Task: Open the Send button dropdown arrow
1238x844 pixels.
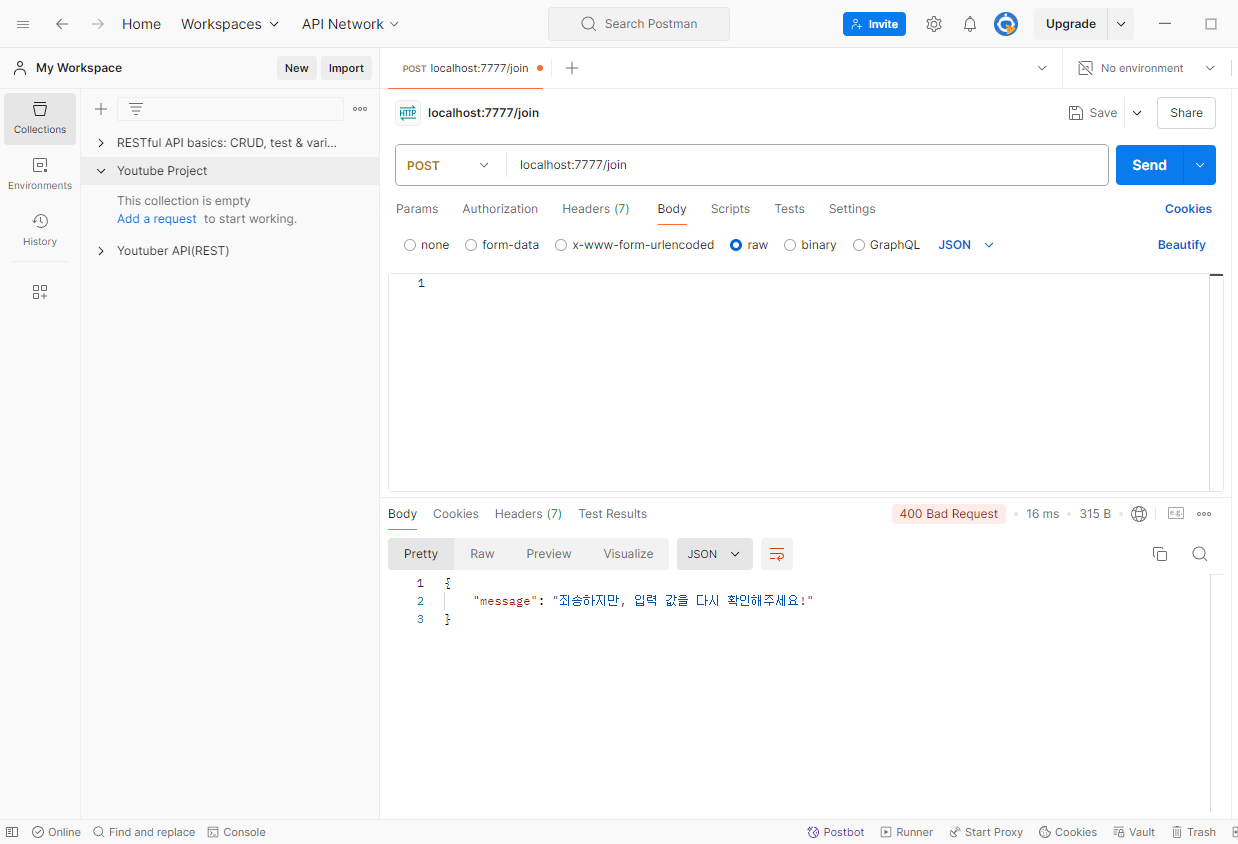Action: click(x=1200, y=165)
